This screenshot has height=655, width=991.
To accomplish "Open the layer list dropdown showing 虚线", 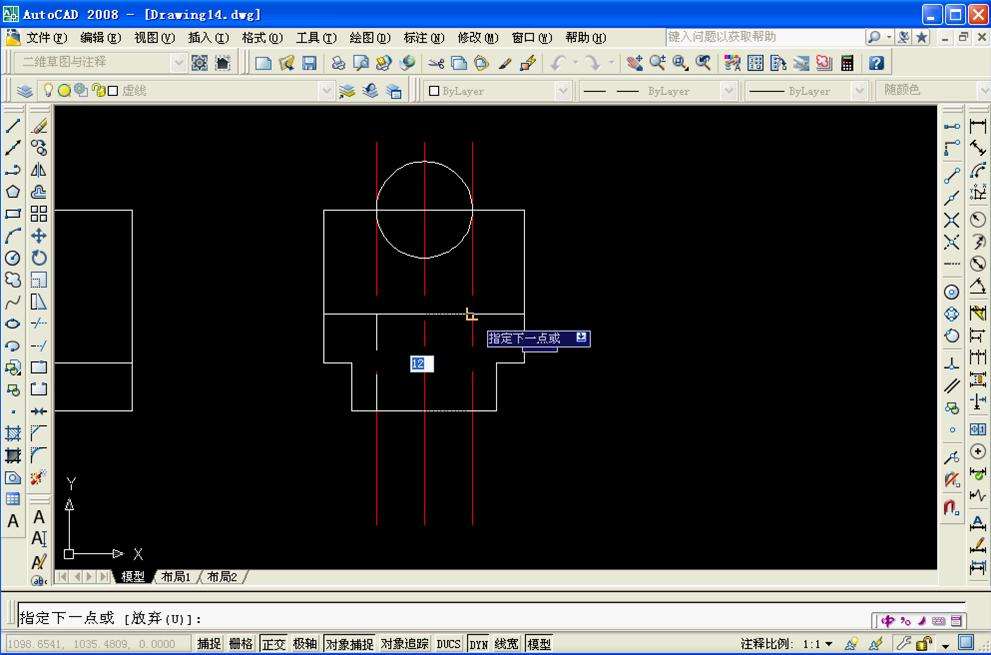I will tap(326, 91).
